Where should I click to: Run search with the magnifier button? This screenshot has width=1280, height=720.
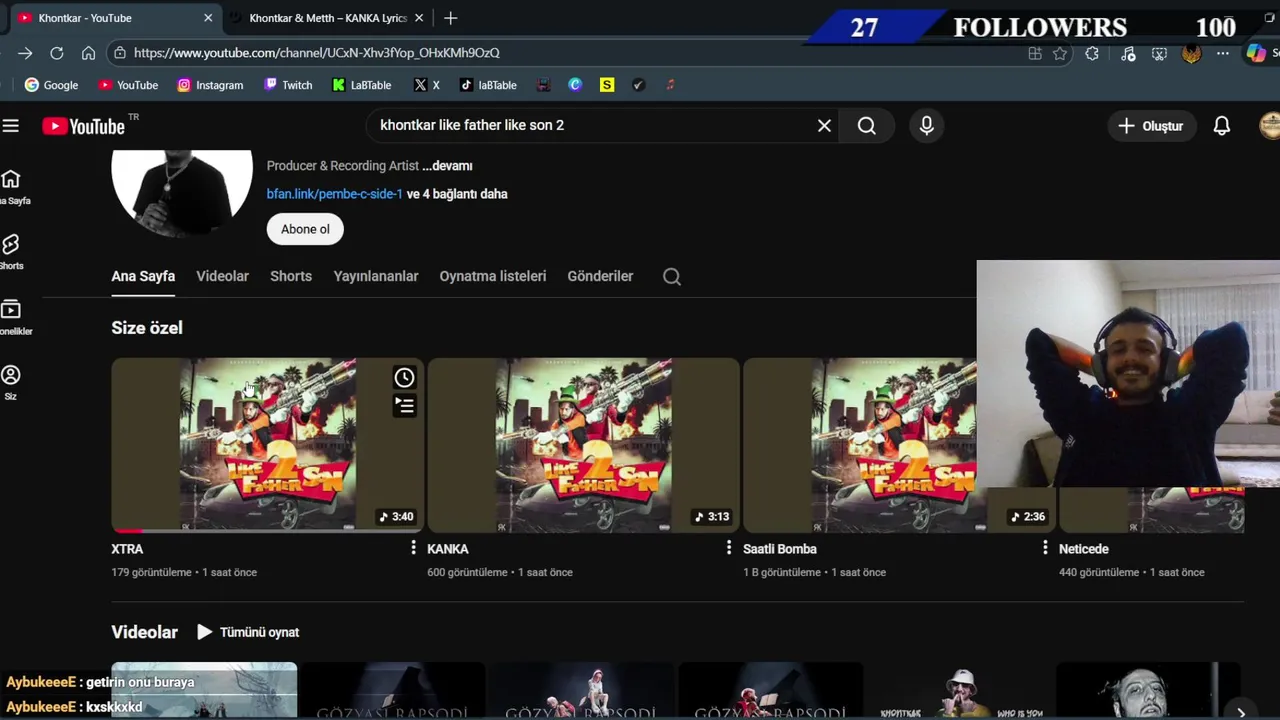coord(867,125)
